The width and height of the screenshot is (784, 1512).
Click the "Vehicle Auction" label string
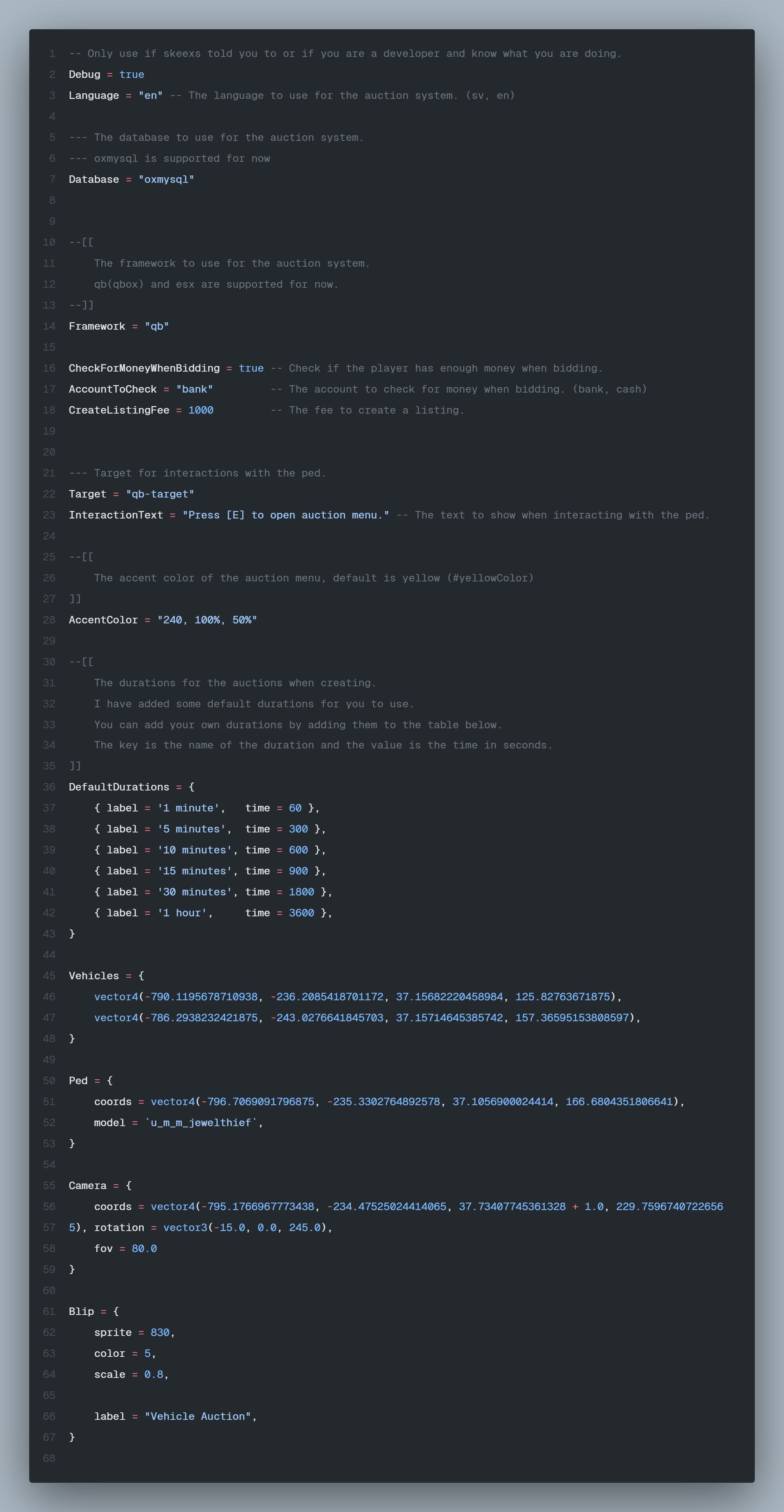198,1416
